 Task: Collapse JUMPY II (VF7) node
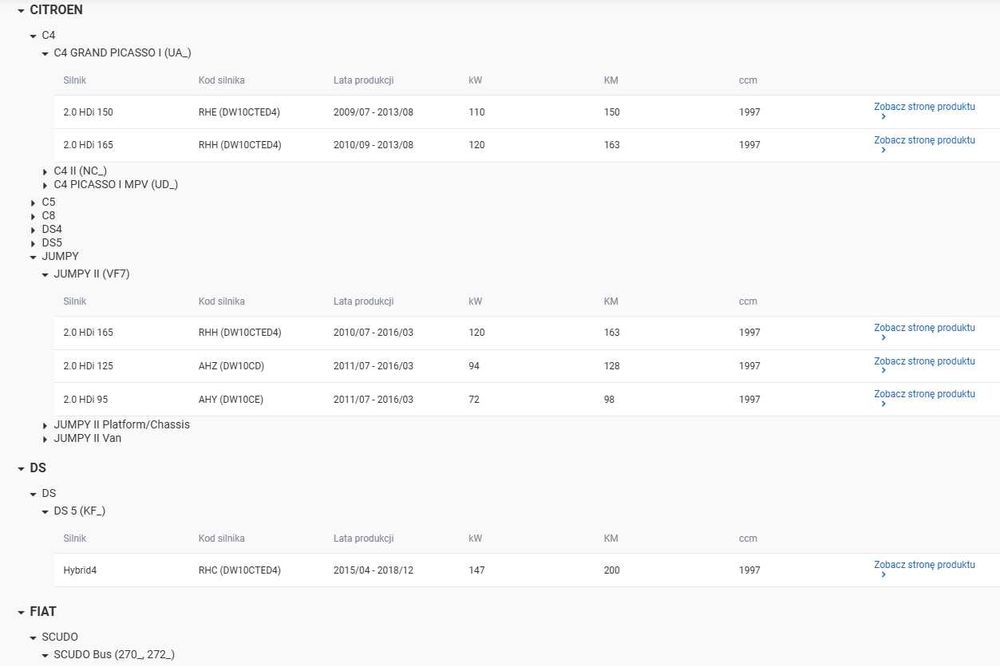45,275
